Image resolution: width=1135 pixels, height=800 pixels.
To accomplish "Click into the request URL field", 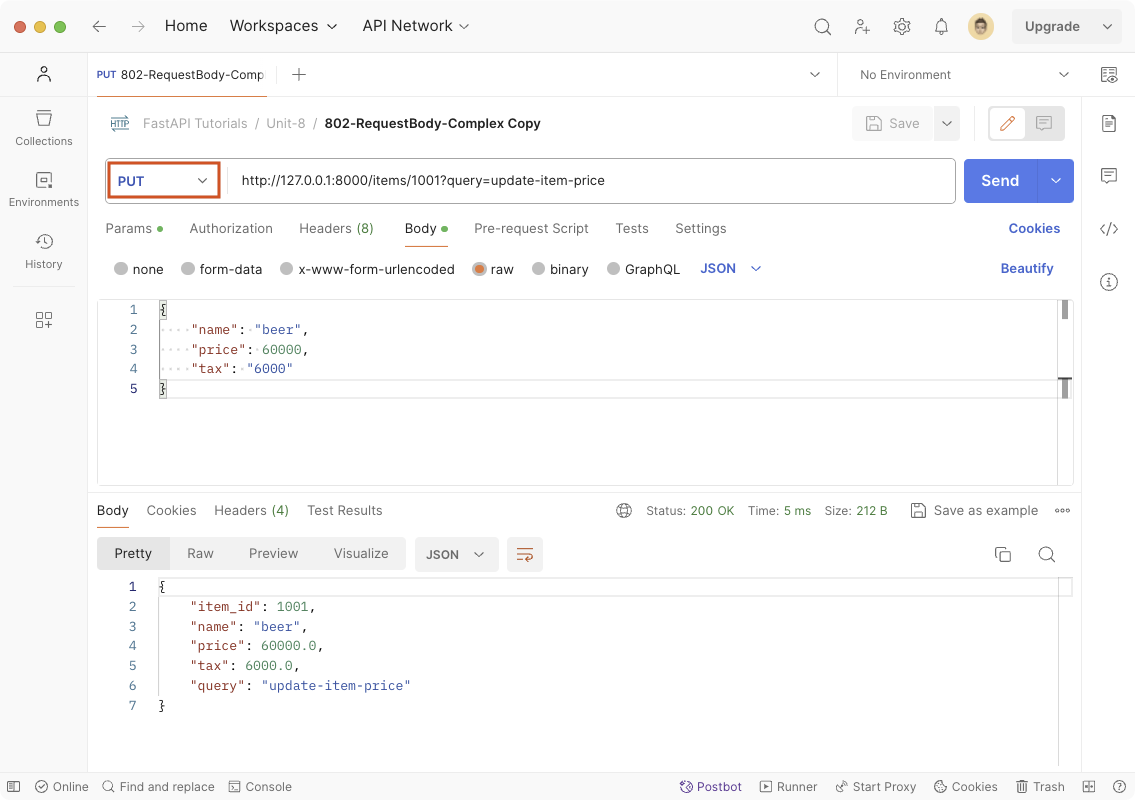I will click(590, 181).
